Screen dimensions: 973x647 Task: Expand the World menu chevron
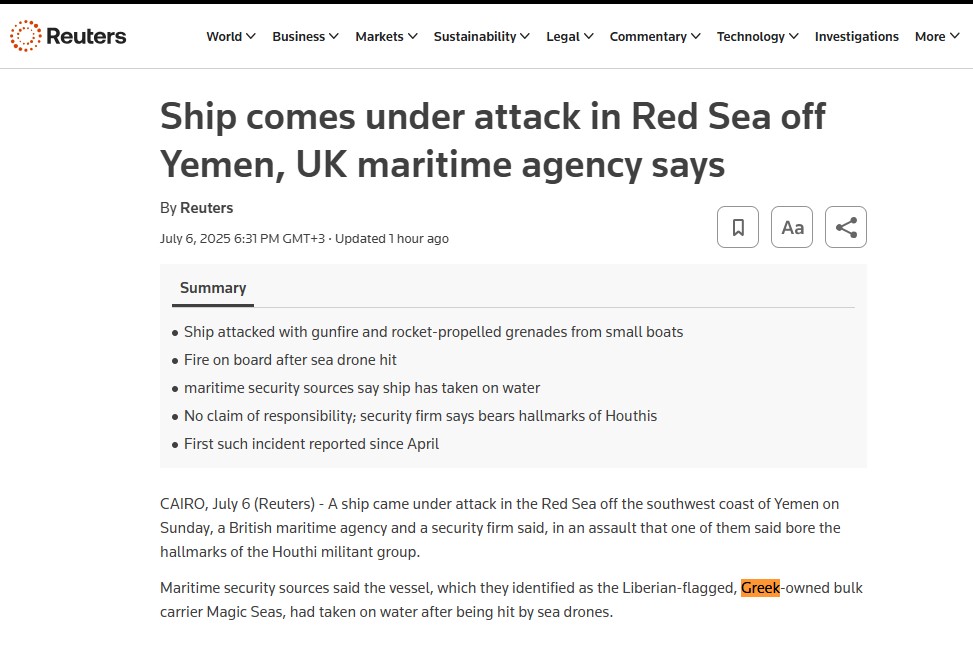[250, 37]
